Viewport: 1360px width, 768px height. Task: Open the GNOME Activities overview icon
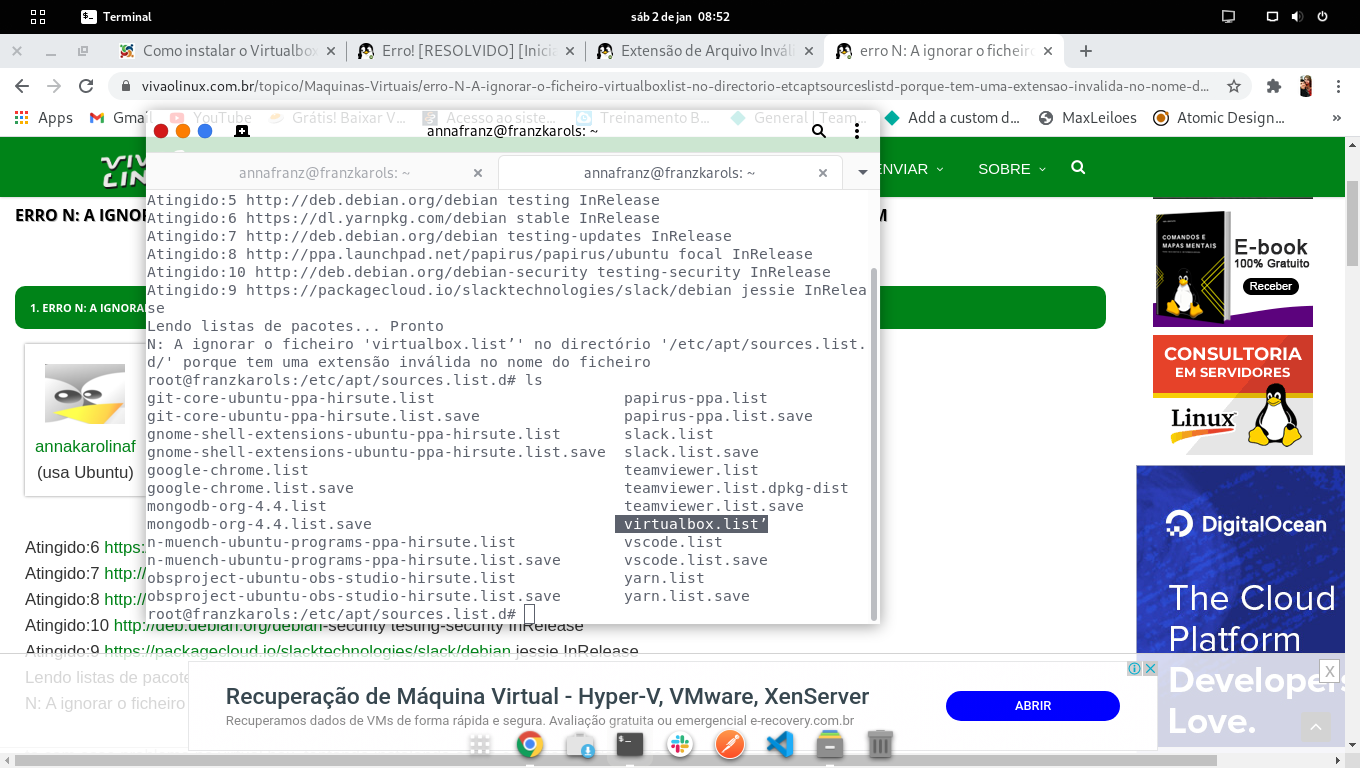[38, 17]
